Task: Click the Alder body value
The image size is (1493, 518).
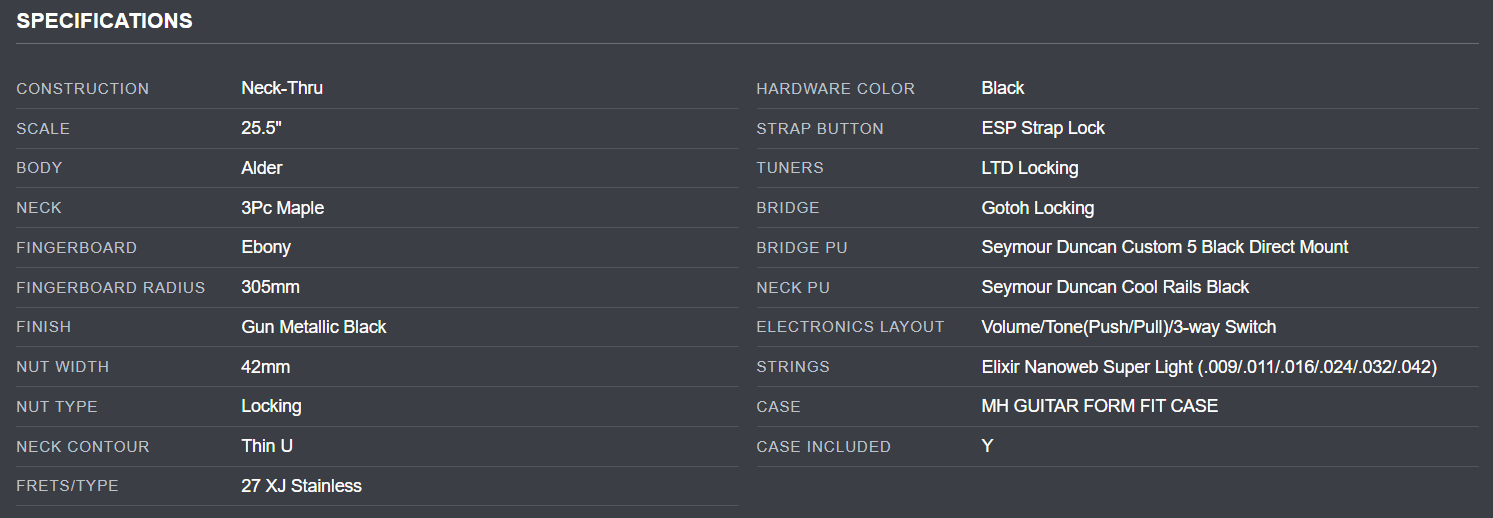Action: click(x=262, y=168)
